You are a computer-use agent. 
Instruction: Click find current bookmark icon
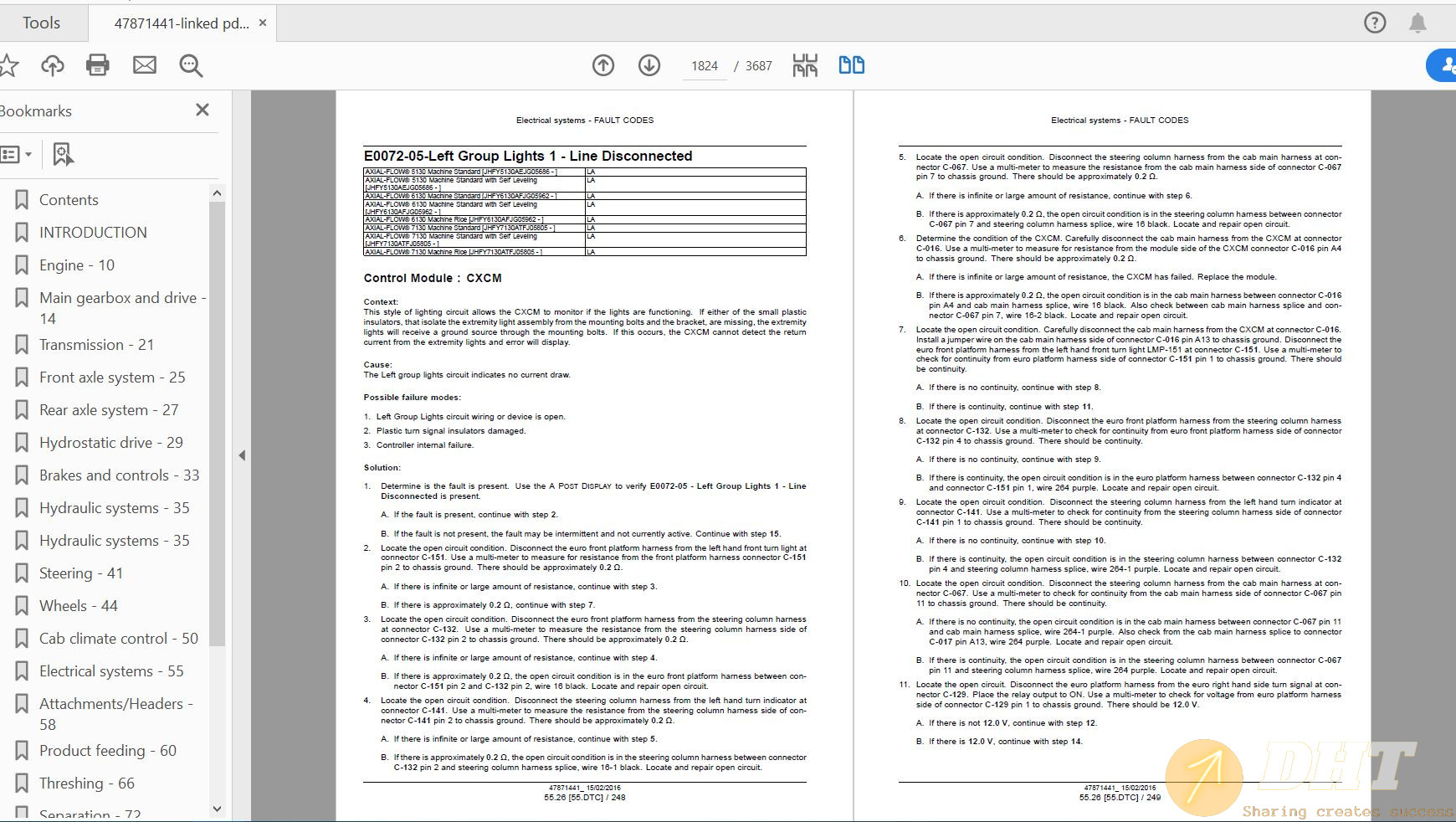[x=63, y=154]
